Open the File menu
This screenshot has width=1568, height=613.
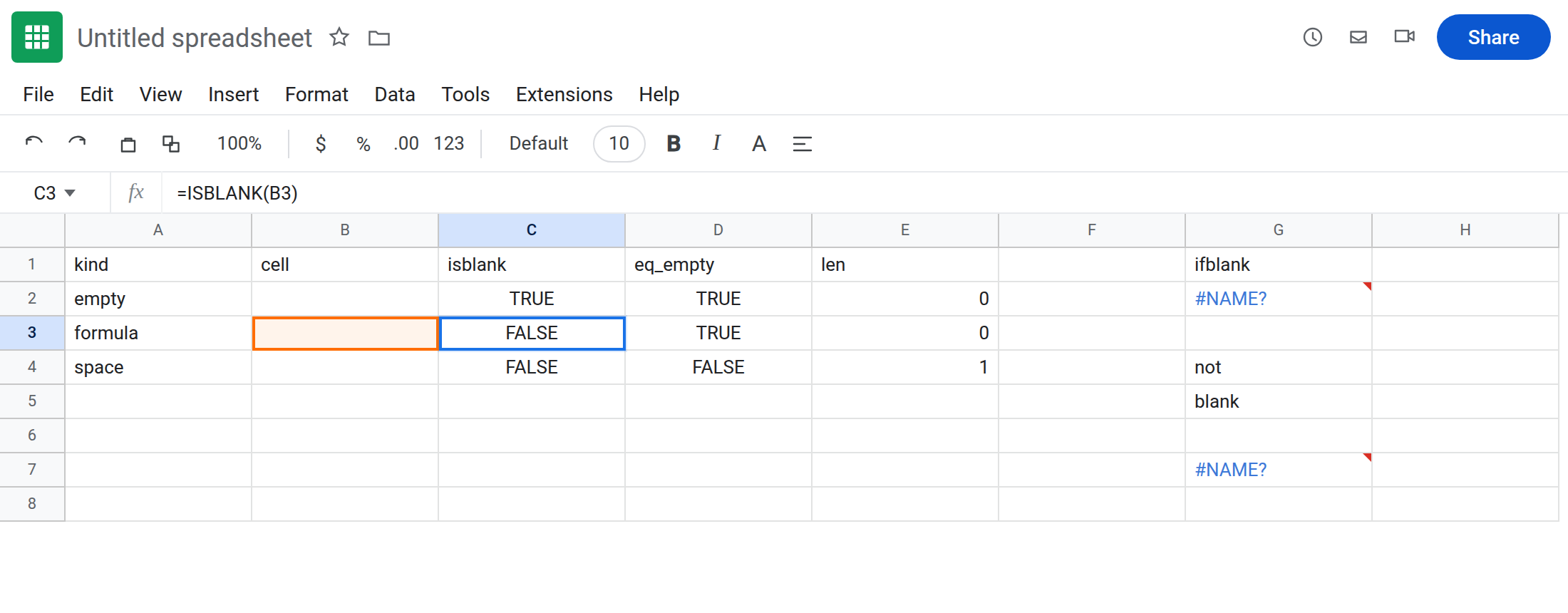38,94
